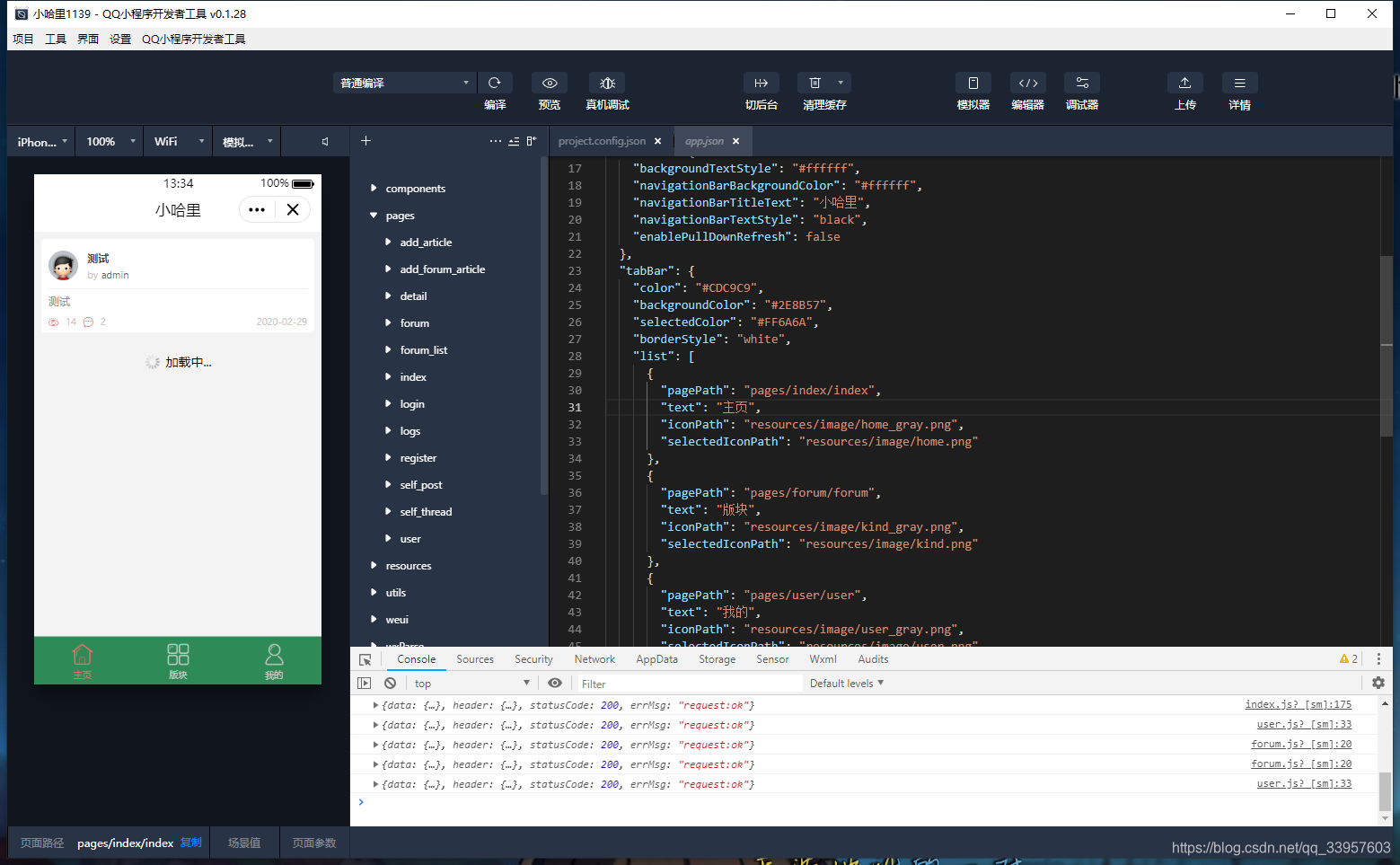The width and height of the screenshot is (1400, 865).
Task: Select the self_thread folder
Action: [426, 511]
